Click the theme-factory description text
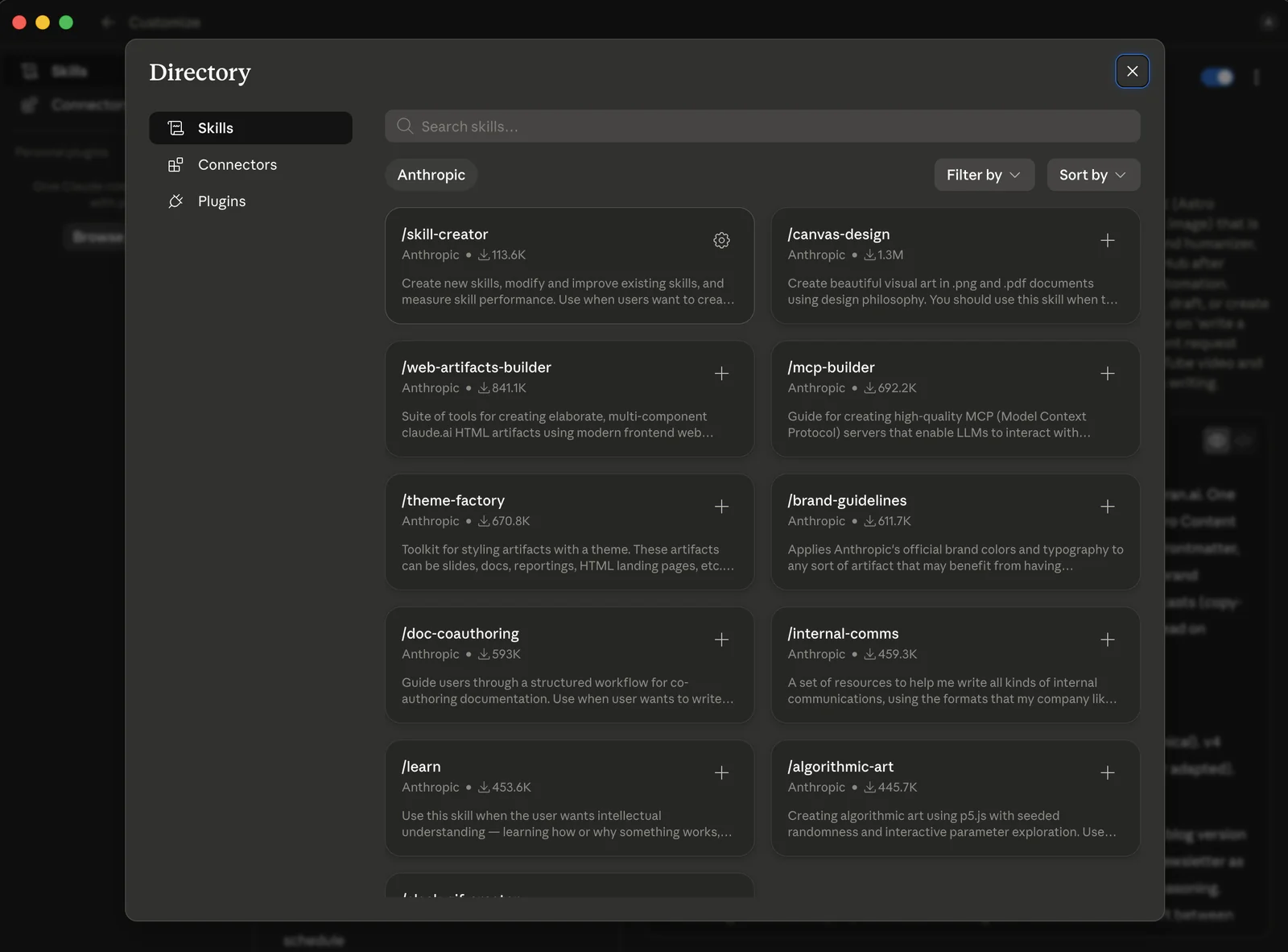 [568, 557]
